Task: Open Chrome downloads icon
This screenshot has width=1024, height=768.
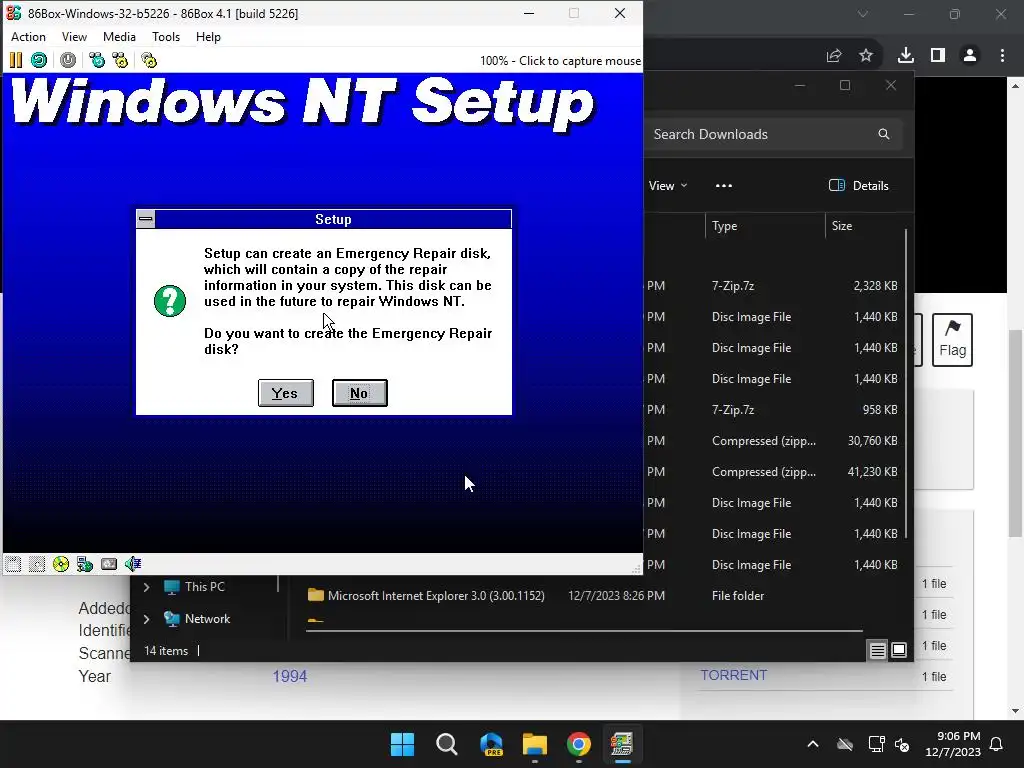Action: tap(906, 56)
